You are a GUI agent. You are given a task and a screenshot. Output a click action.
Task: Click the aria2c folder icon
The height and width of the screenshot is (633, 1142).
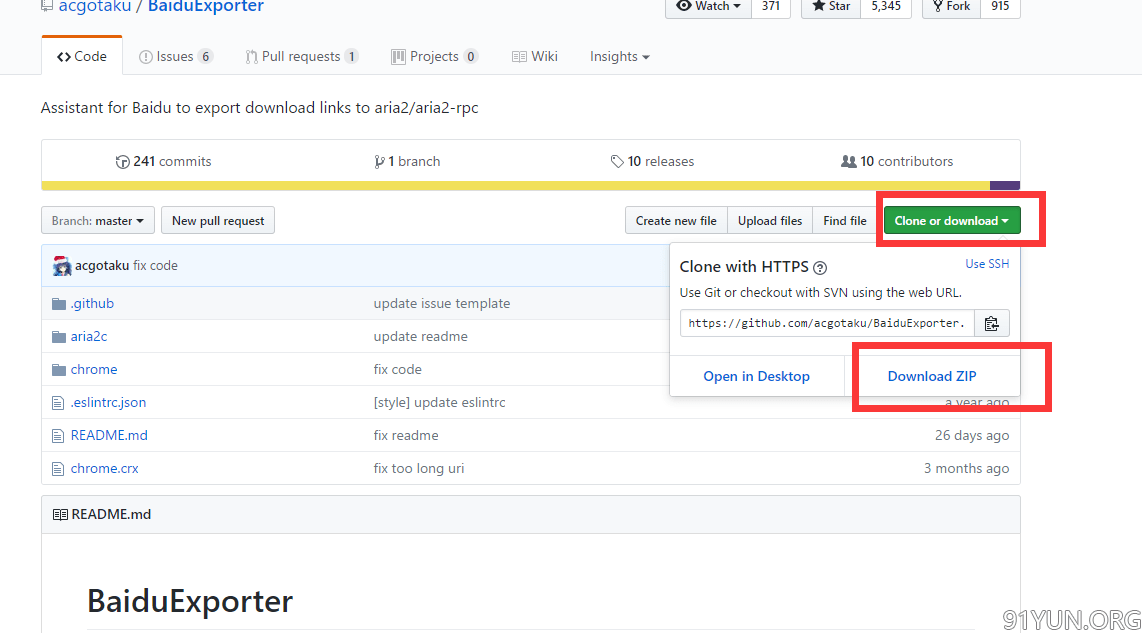pos(58,337)
